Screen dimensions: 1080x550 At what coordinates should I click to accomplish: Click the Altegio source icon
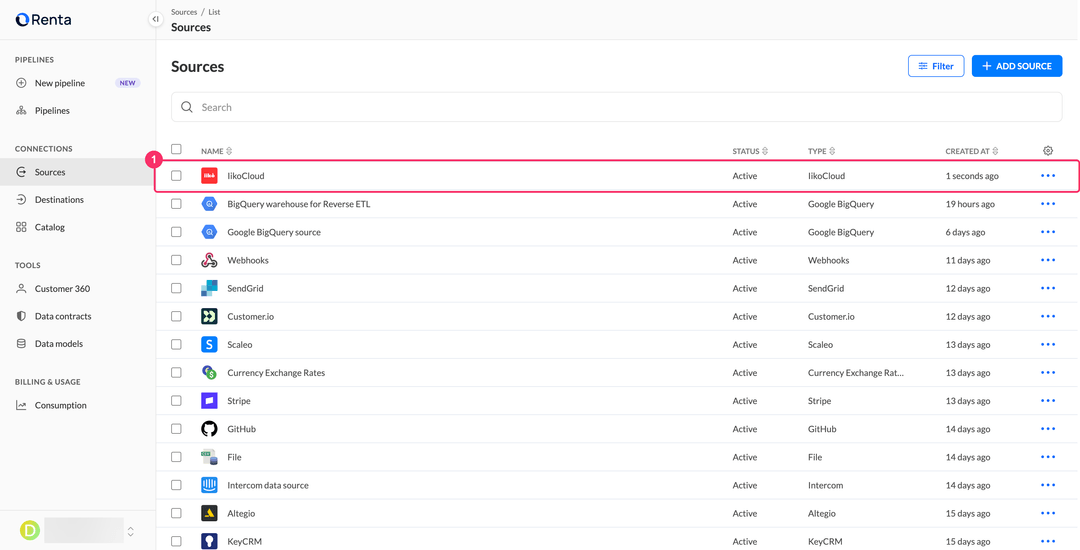pyautogui.click(x=209, y=514)
